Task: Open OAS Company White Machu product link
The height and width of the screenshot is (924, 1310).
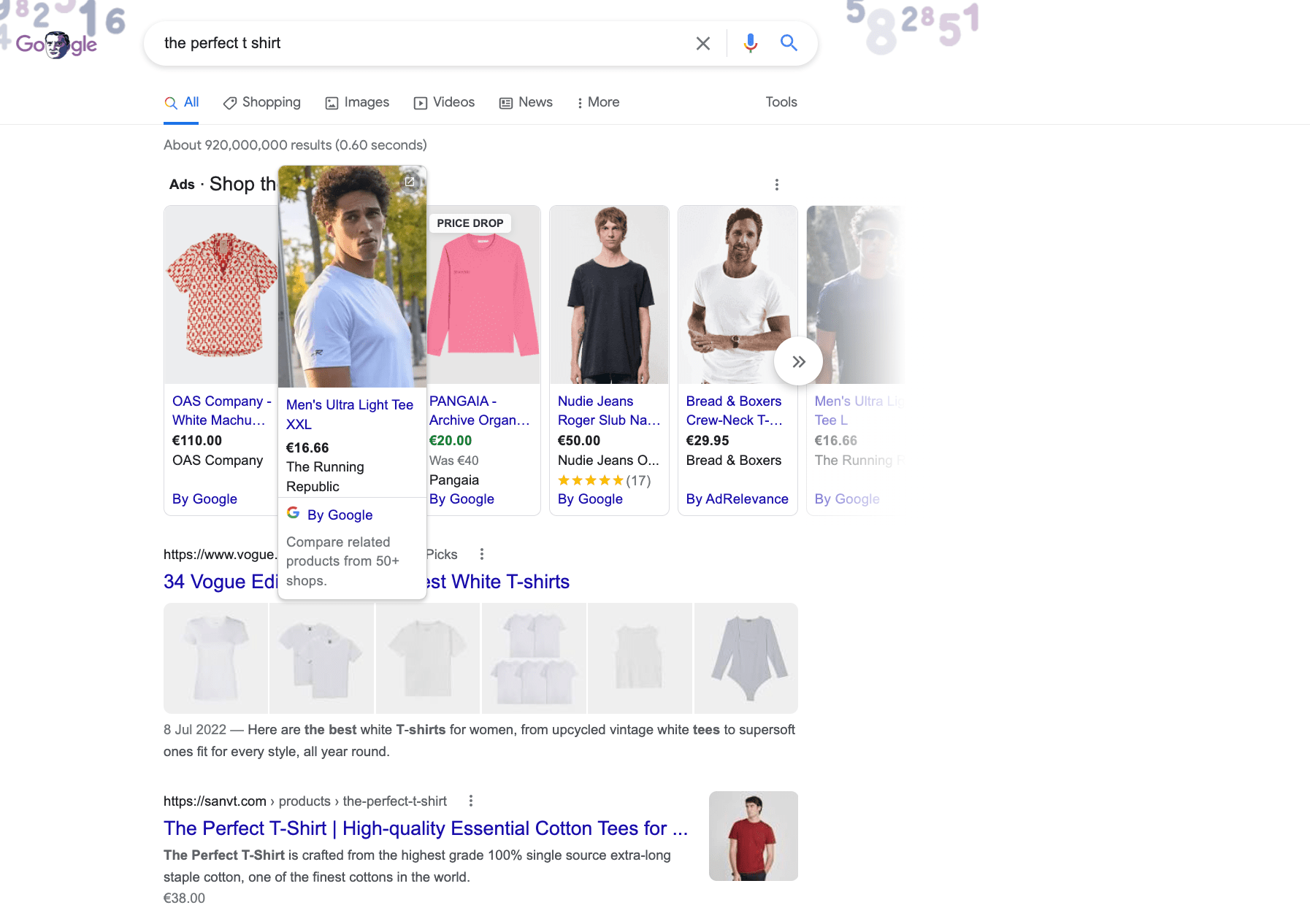Action: click(x=222, y=411)
